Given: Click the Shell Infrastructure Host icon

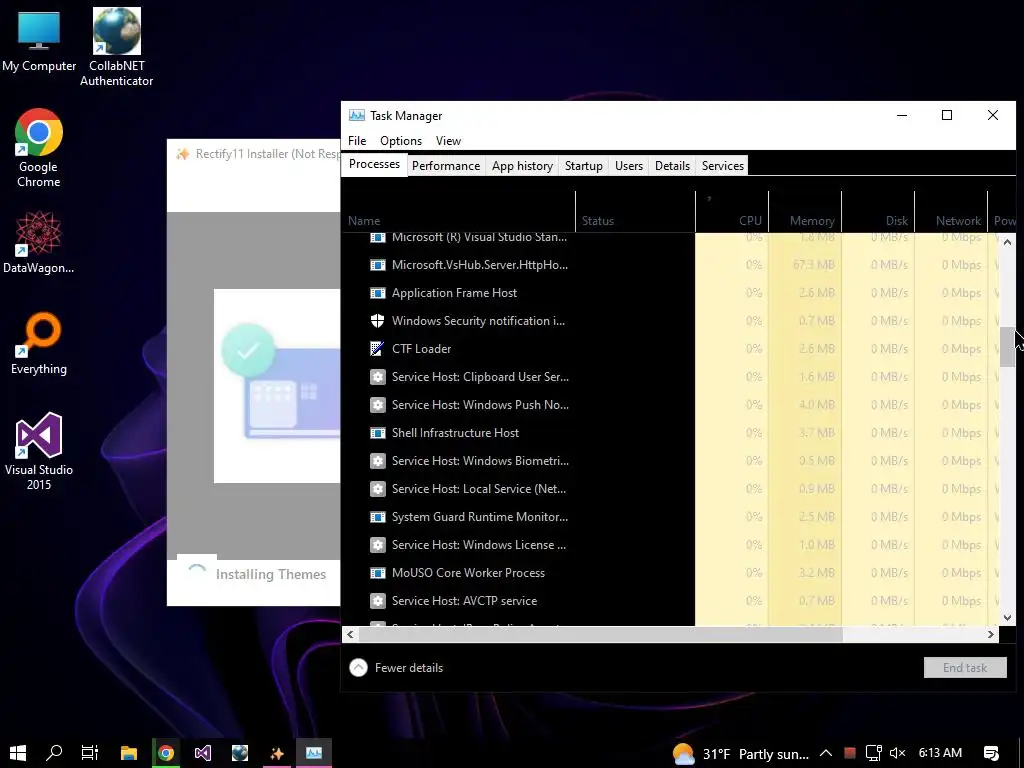Looking at the screenshot, I should tap(377, 433).
